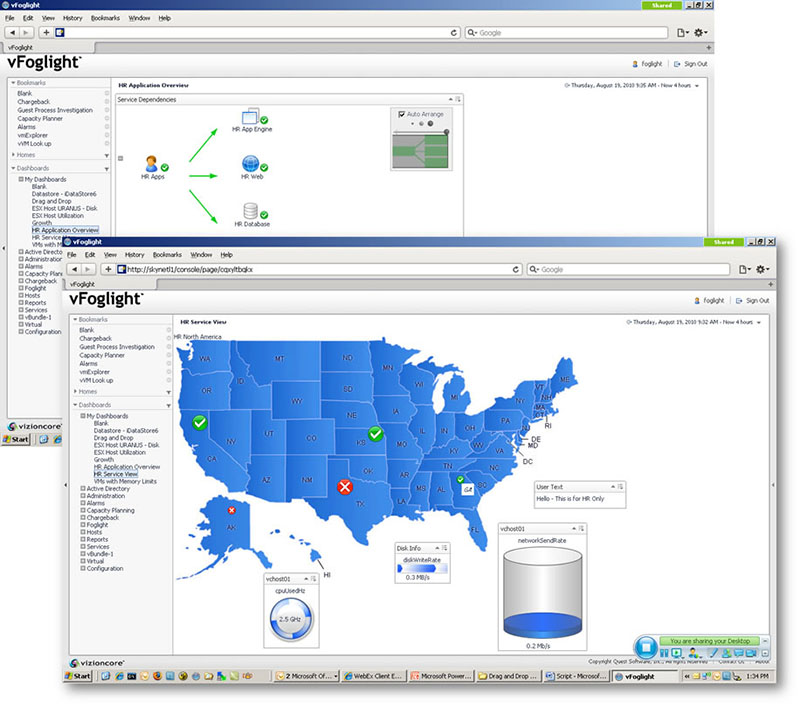800x707 pixels.
Task: Open Guest Process Investigation bookmark, front window
Action: (x=117, y=347)
